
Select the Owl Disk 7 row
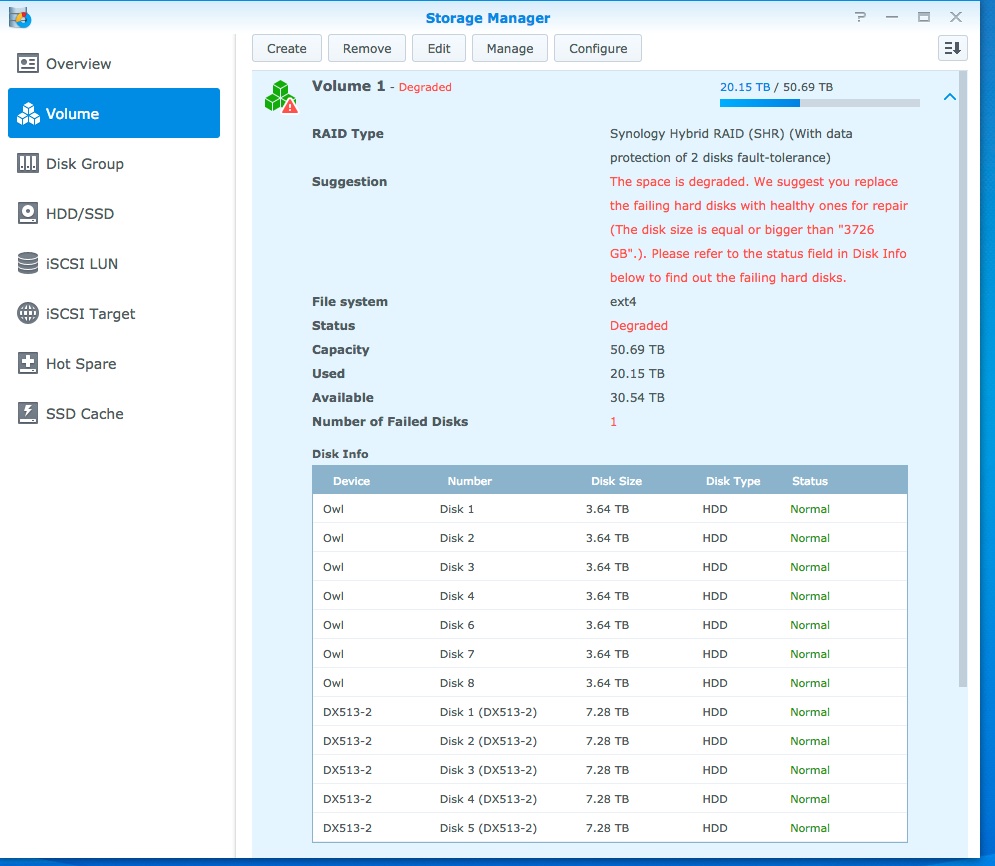coord(610,654)
